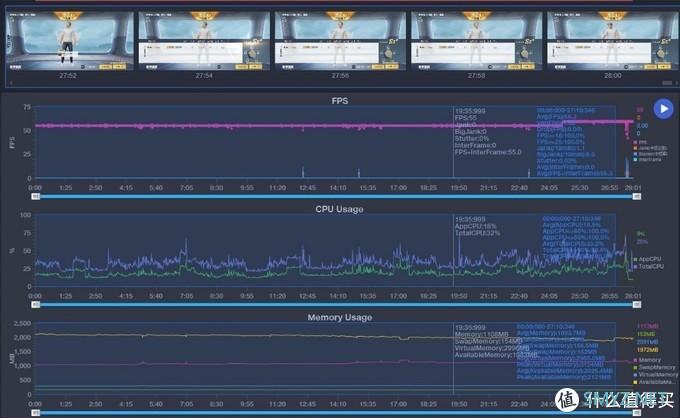The image size is (680, 418).
Task: Click the 24:05 label on CPU Usage time axis
Action: [549, 296]
